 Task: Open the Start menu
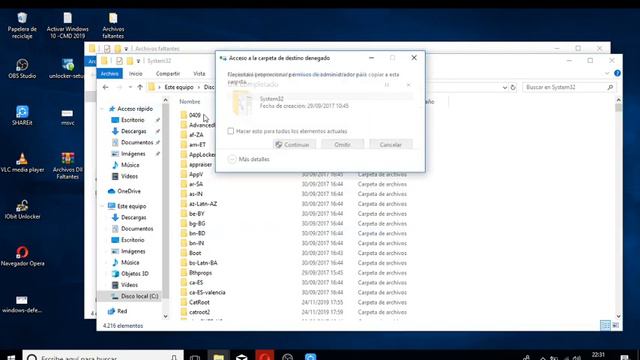coord(11,356)
